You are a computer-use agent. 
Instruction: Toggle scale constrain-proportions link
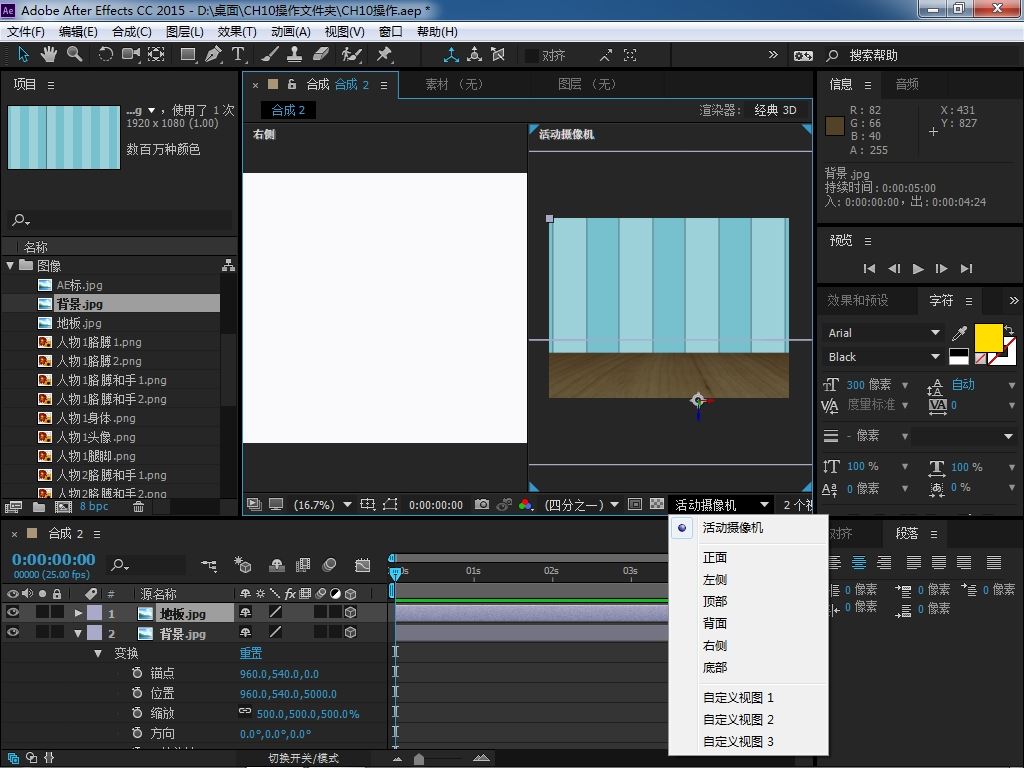[245, 711]
